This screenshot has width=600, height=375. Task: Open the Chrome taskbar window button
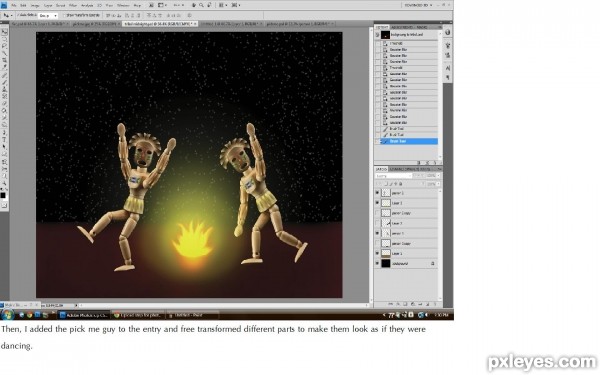coord(138,315)
